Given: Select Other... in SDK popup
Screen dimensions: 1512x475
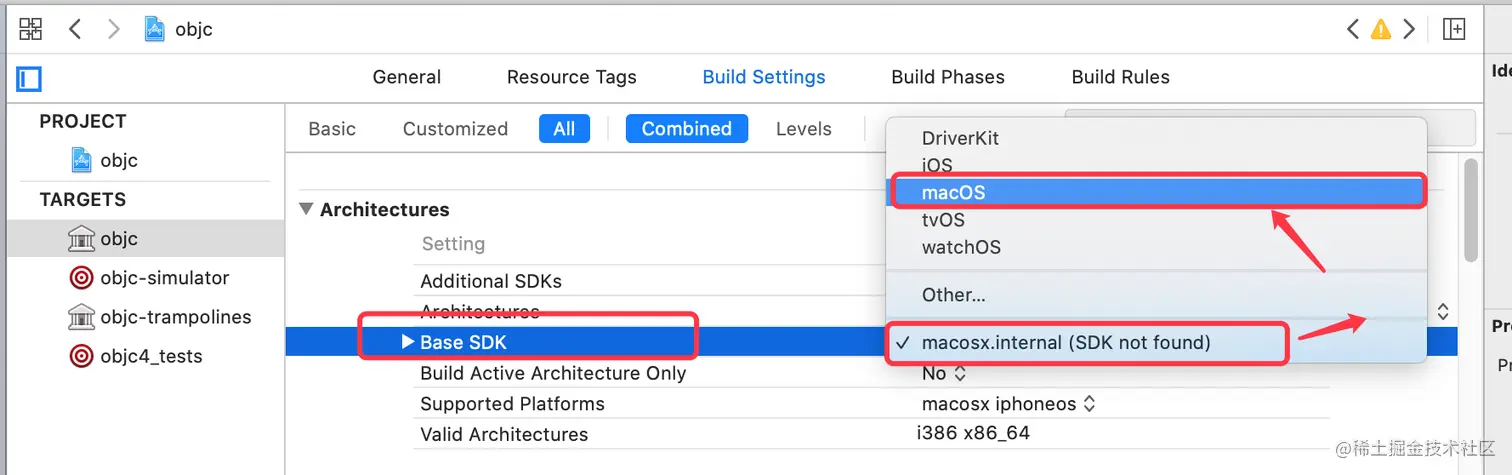Looking at the screenshot, I should [953, 295].
